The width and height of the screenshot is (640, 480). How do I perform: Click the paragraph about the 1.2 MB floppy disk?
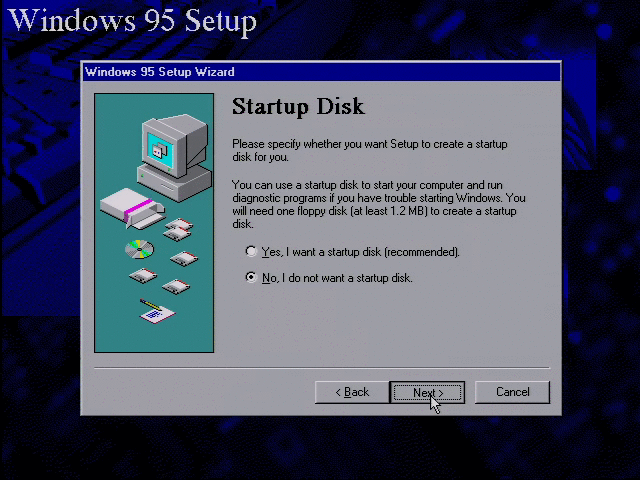point(379,204)
